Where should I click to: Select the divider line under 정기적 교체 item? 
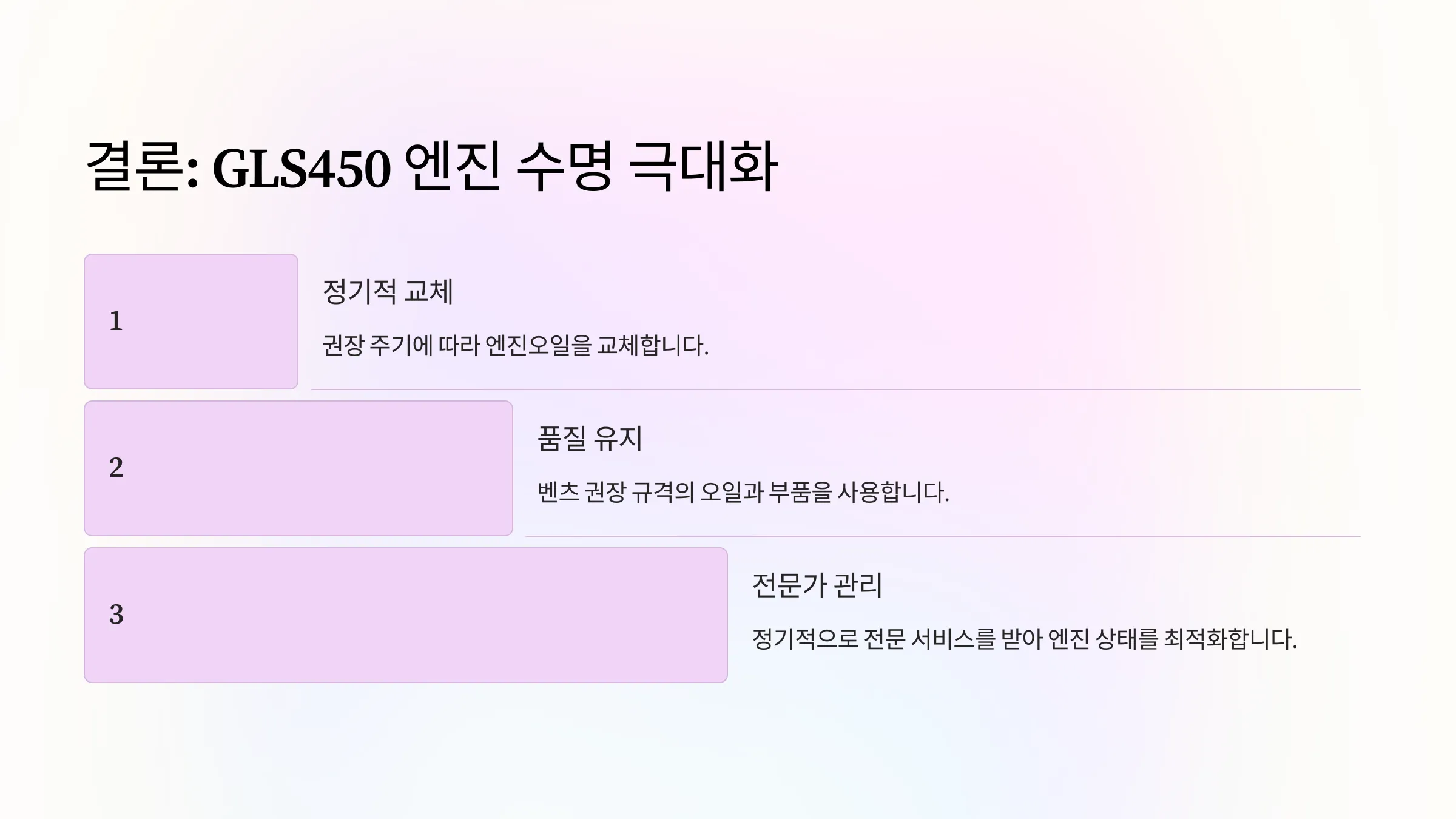[836, 389]
